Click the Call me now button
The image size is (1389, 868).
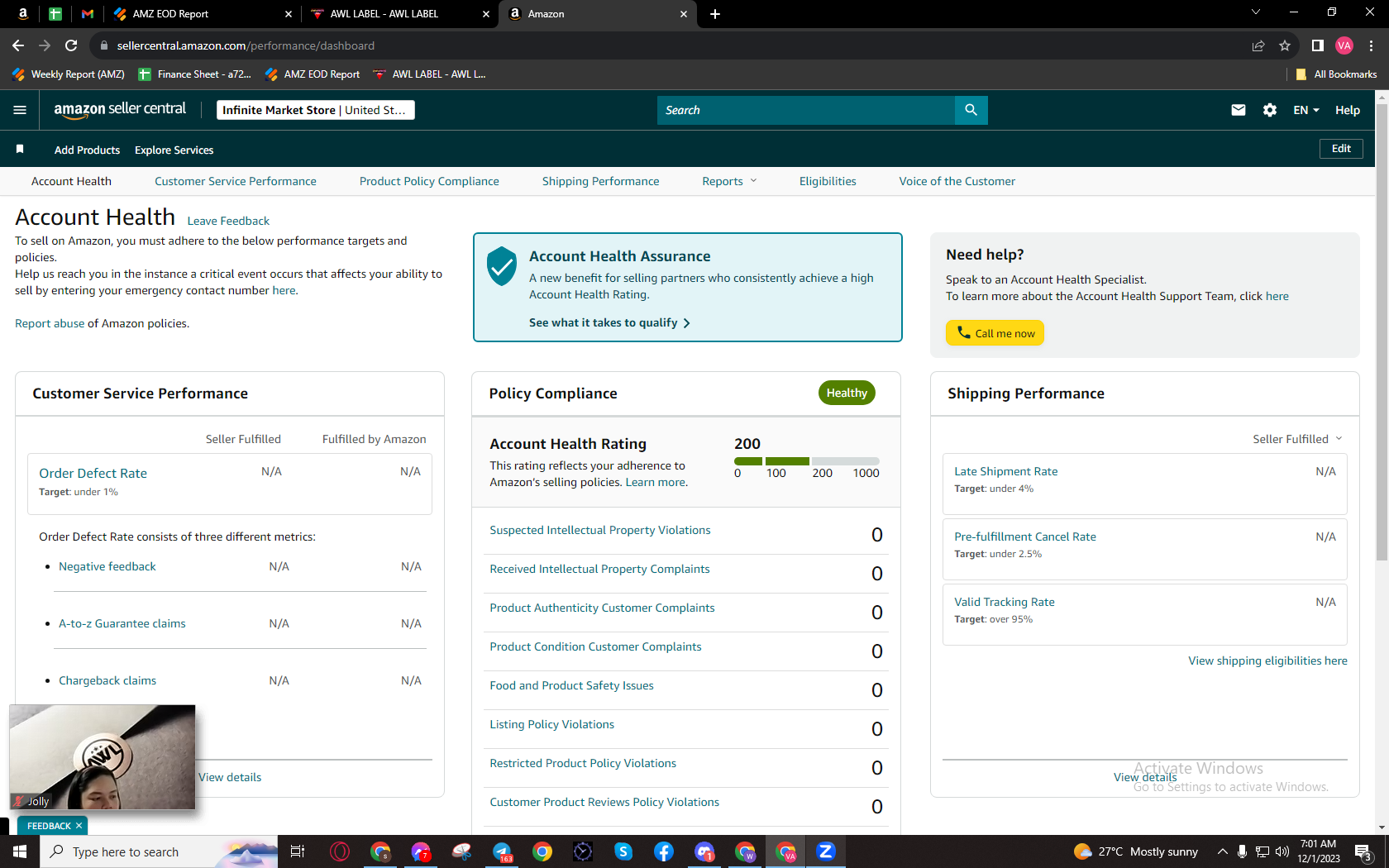pyautogui.click(x=995, y=333)
